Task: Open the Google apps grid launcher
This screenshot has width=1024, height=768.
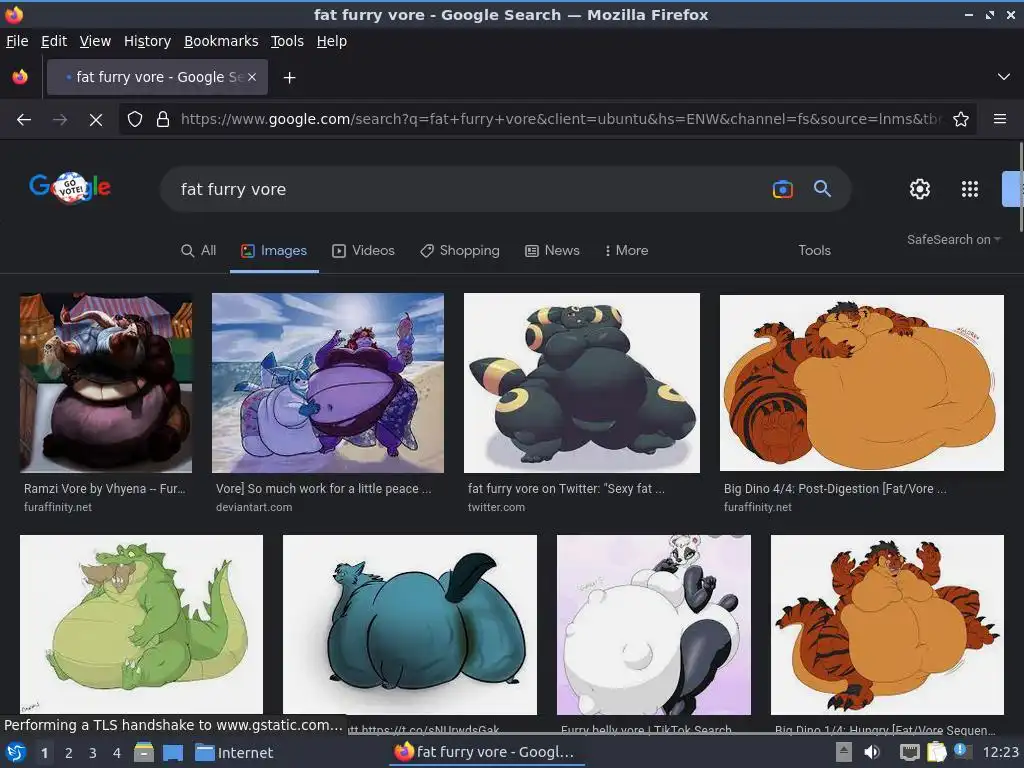Action: [970, 189]
